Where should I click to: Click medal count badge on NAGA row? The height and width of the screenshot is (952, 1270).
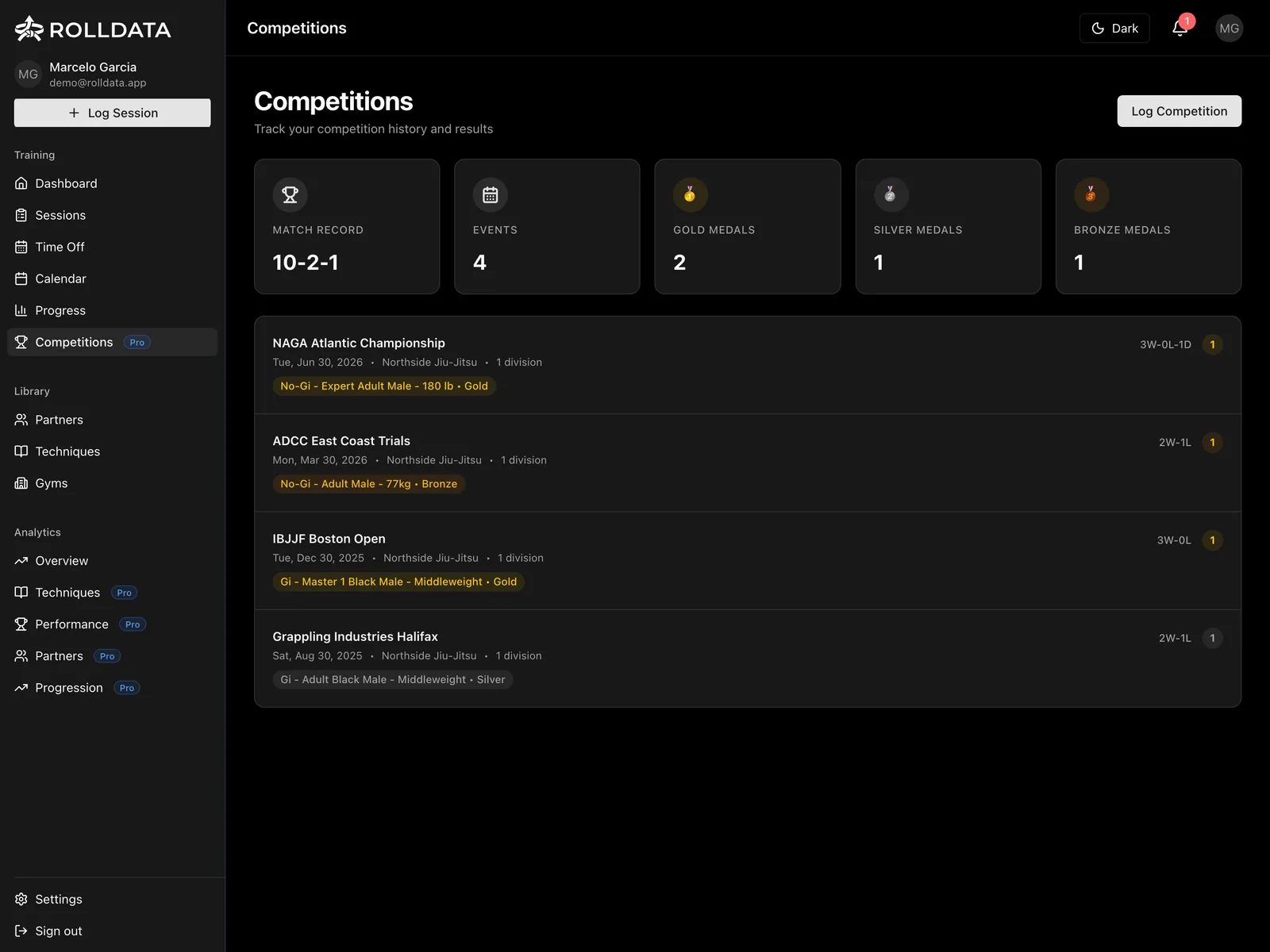click(x=1212, y=344)
